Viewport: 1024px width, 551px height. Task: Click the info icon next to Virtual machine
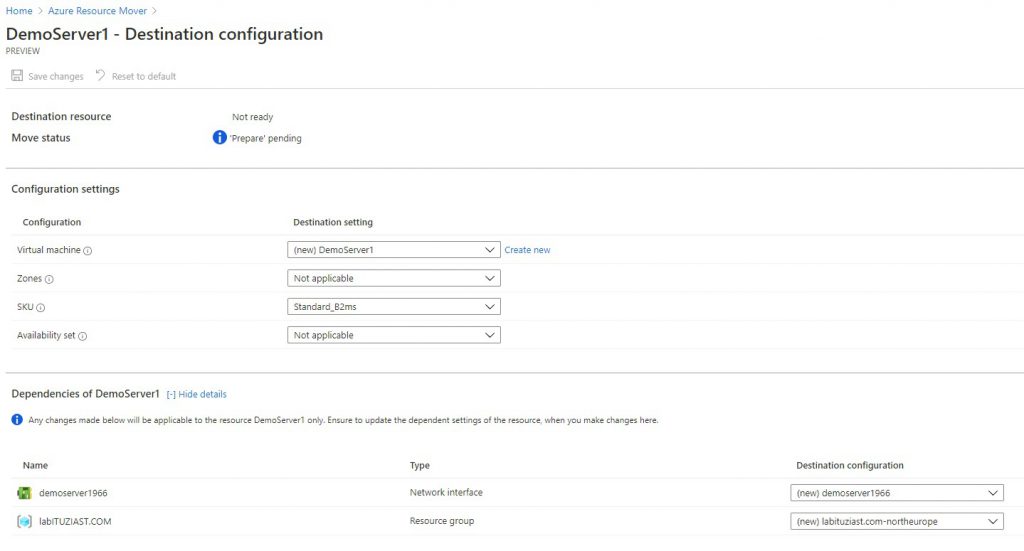tap(88, 251)
